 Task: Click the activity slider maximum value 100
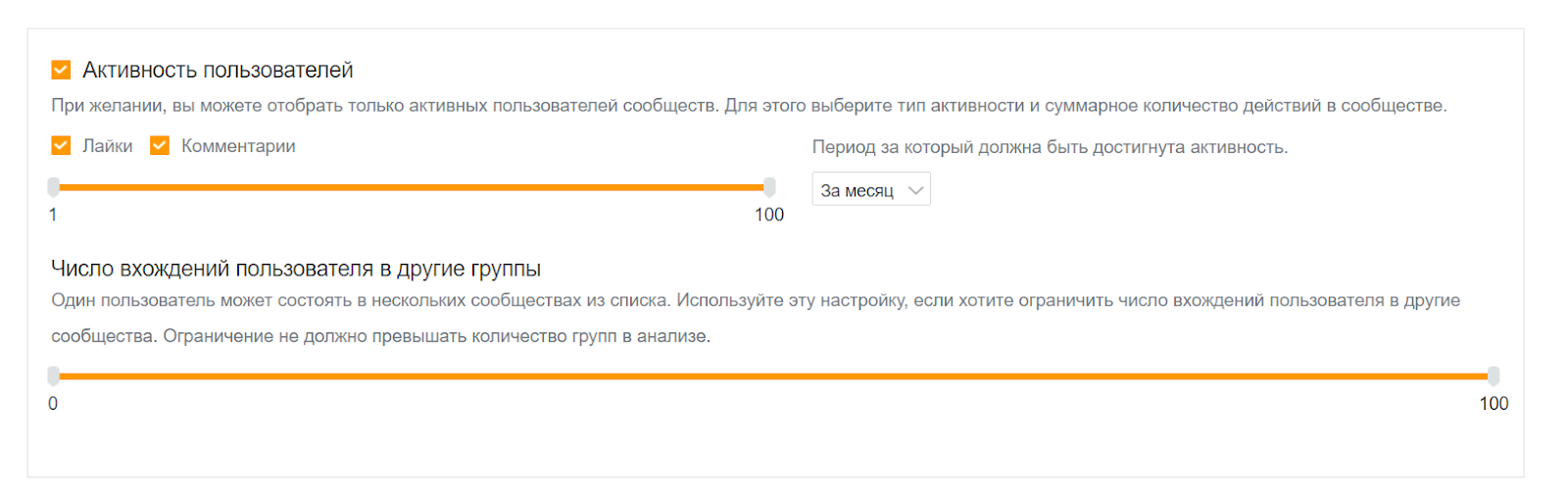coord(769,215)
